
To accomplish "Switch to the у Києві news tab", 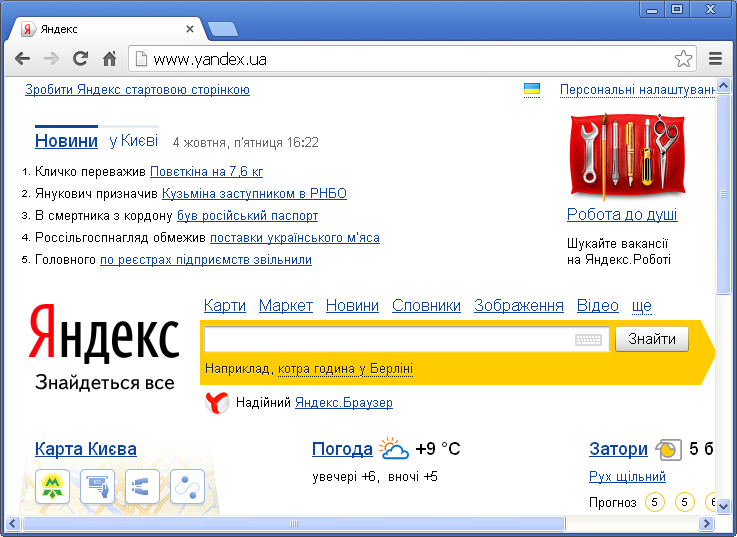I will click(x=133, y=141).
